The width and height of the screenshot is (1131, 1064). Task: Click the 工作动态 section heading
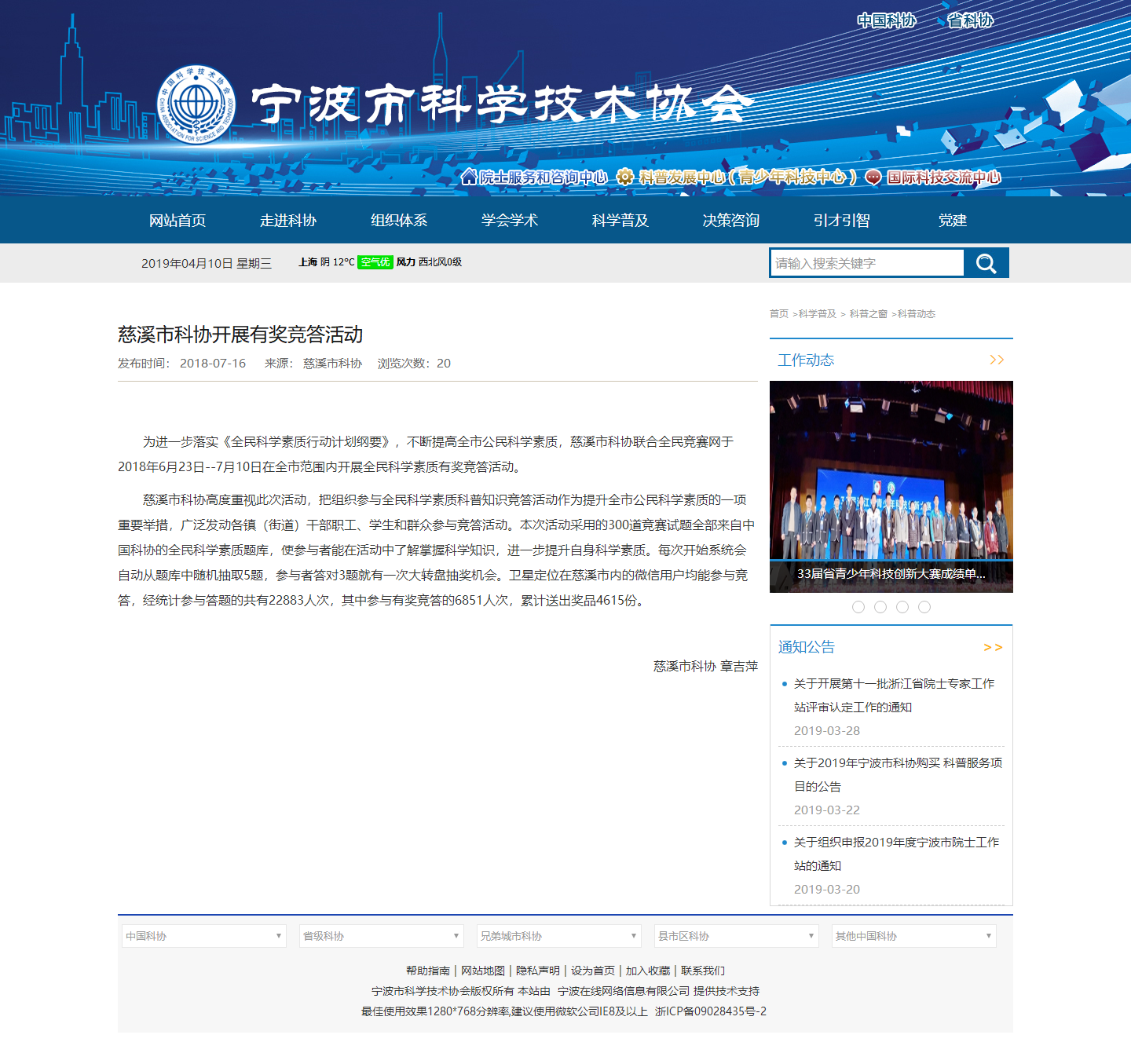point(806,360)
